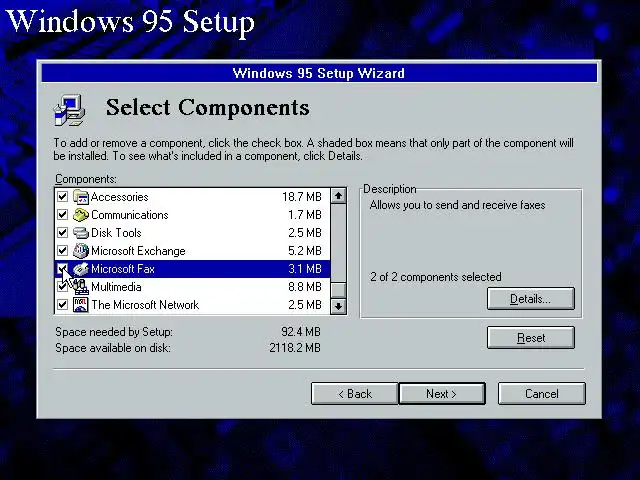Click the Disk Tools drive icon
640x480 pixels.
(81, 233)
